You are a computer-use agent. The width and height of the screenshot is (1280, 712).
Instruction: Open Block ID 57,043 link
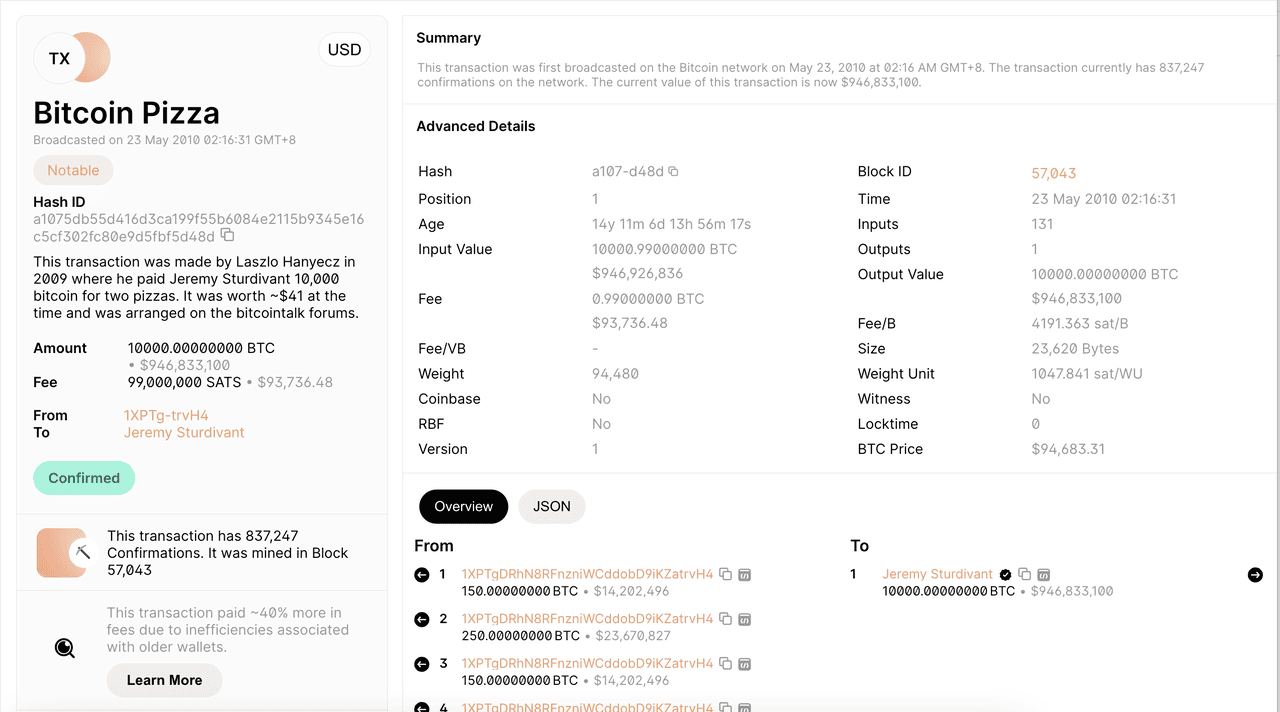point(1054,173)
